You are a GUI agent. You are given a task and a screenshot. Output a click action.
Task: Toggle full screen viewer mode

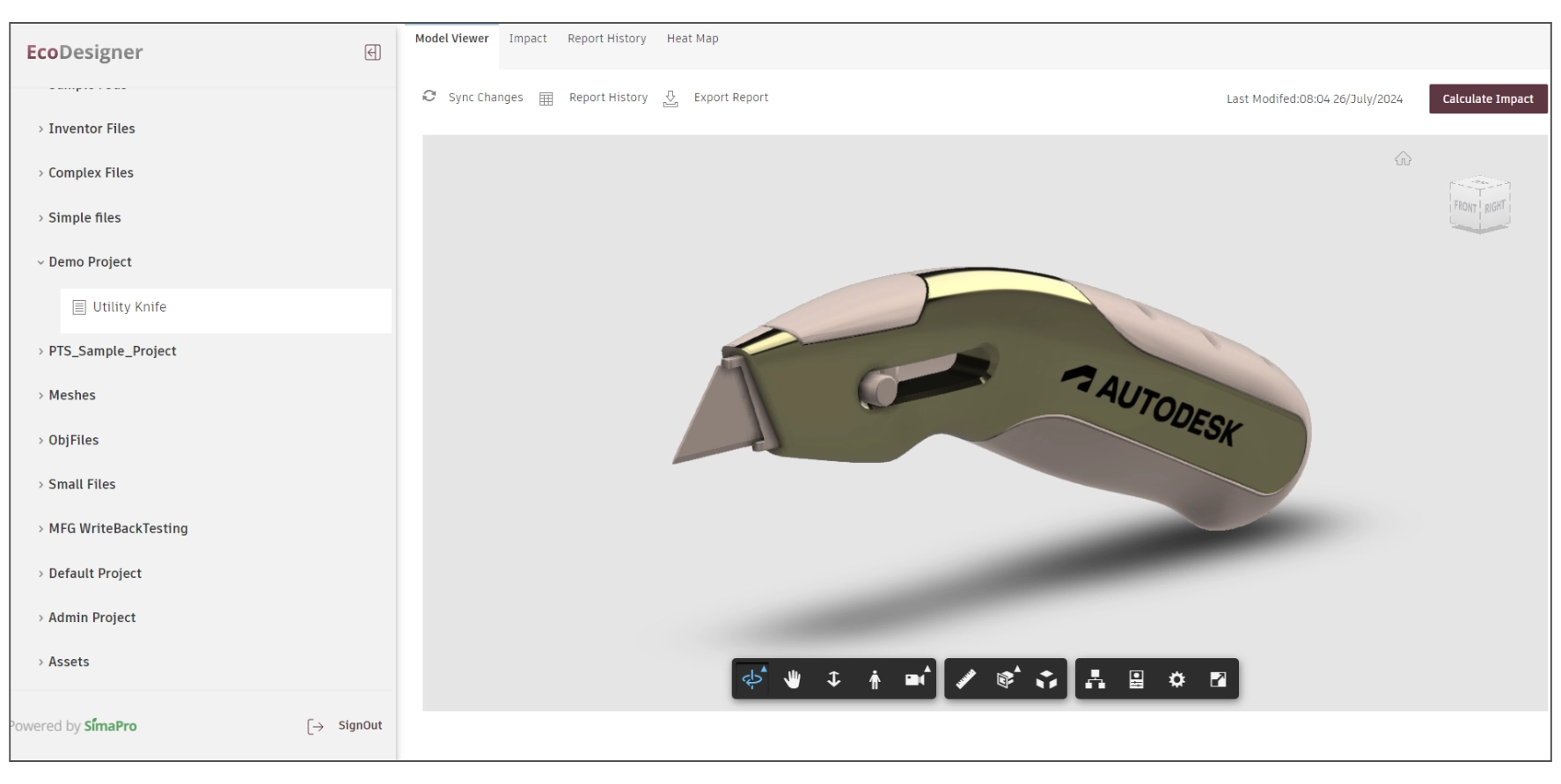coord(1218,679)
